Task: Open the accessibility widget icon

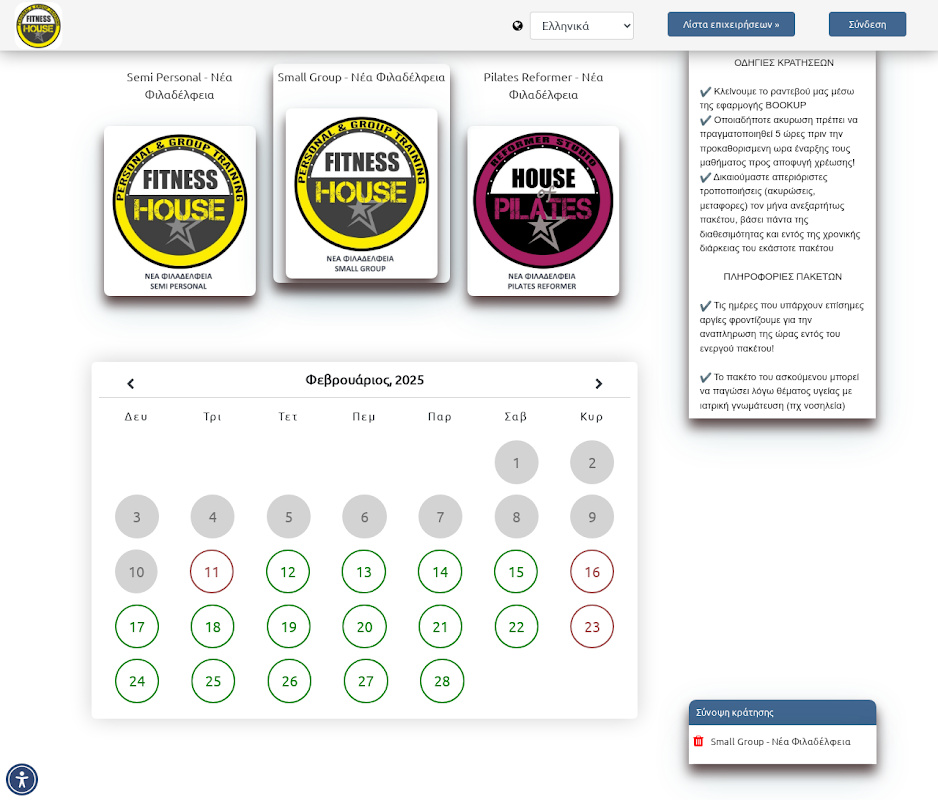Action: pyautogui.click(x=22, y=780)
